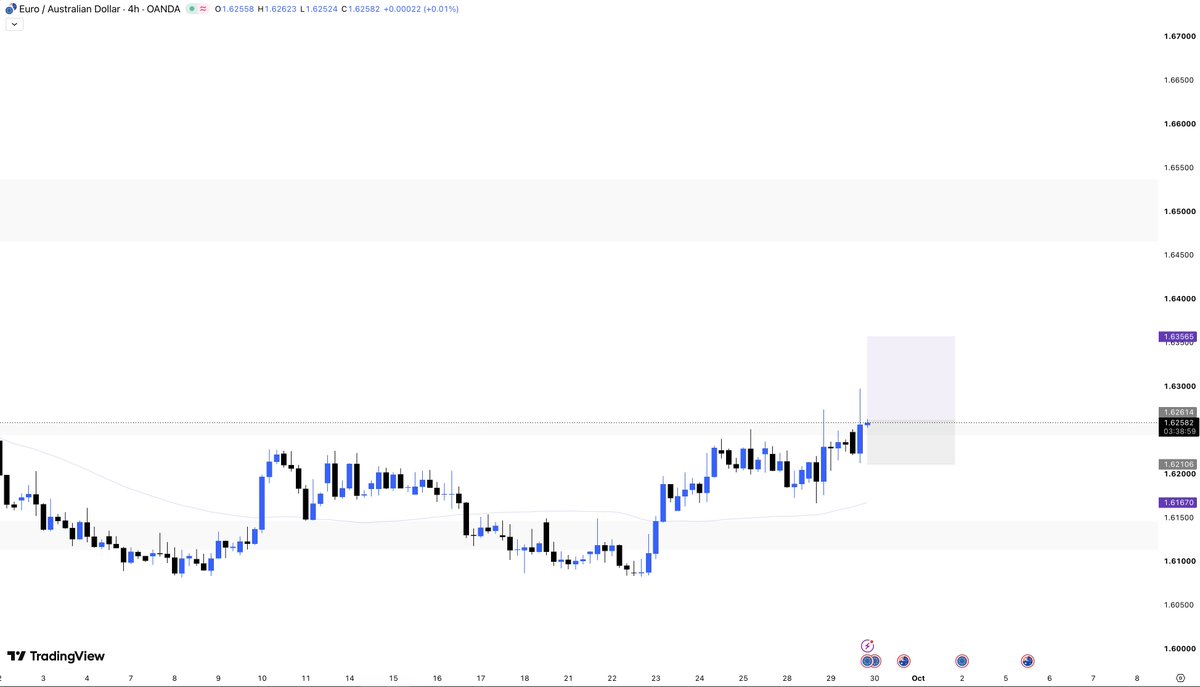
Task: Click the 1.65000 price axis label
Action: pyautogui.click(x=1179, y=211)
